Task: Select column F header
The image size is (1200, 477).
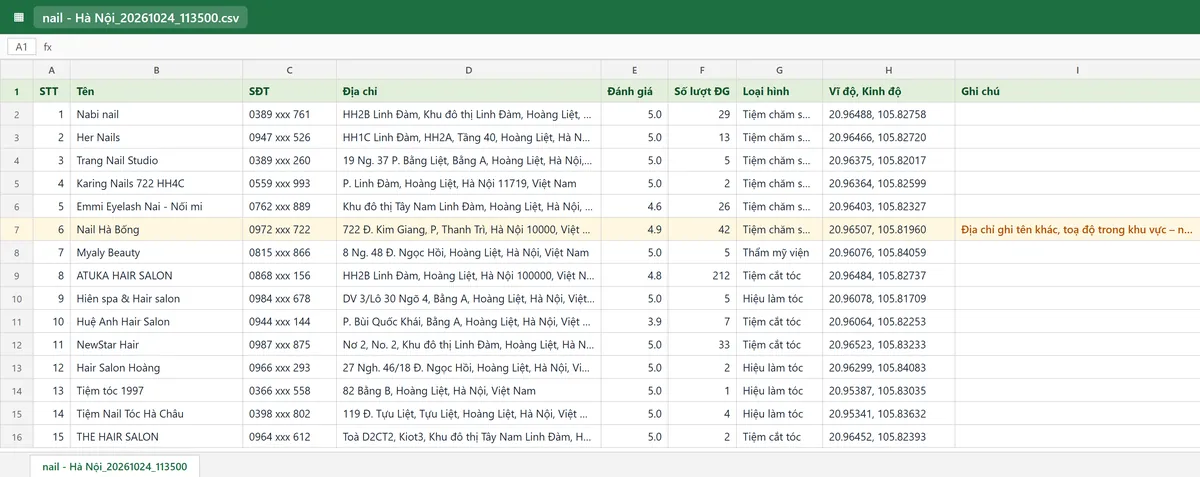Action: pos(702,70)
